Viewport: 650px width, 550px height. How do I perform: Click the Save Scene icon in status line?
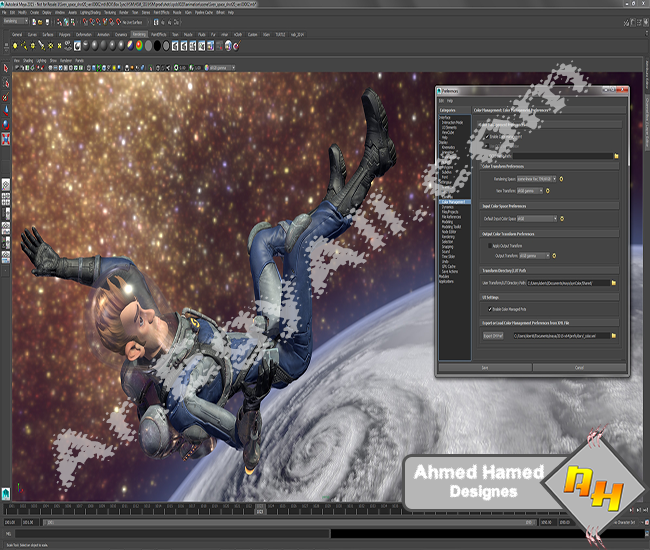coord(47,22)
